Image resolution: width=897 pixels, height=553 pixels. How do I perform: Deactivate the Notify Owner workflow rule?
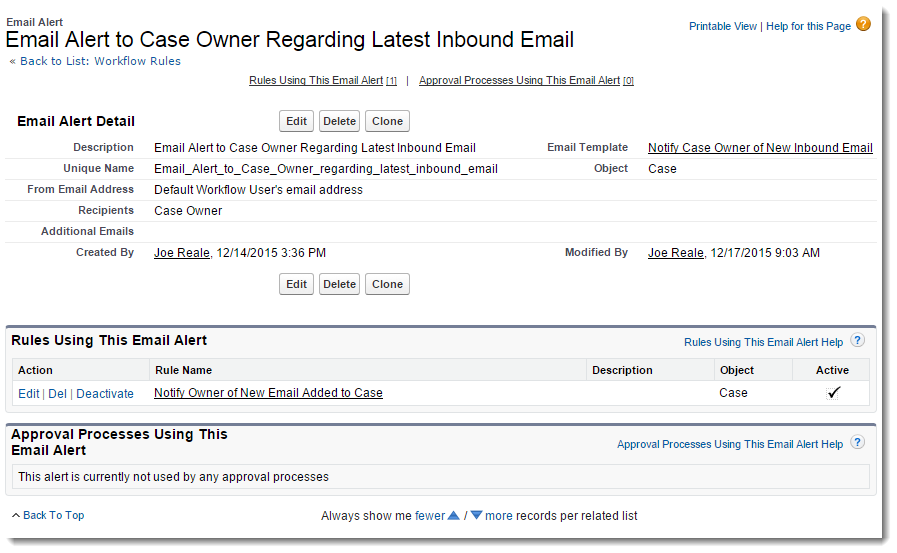(105, 393)
